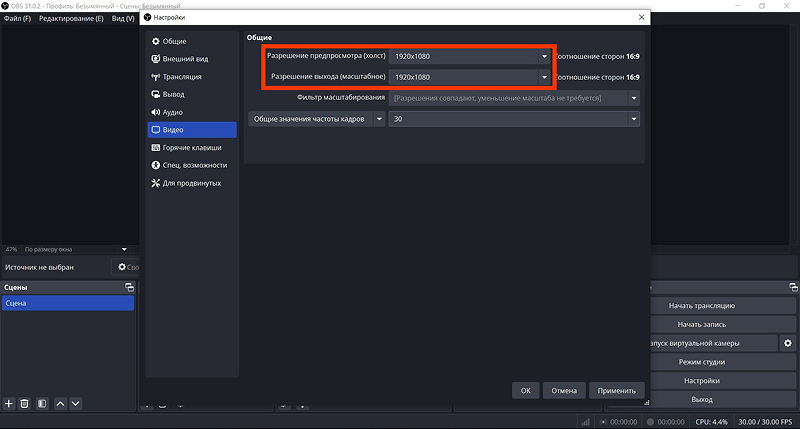Image resolution: width=800 pixels, height=429 pixels.
Task: Open the Редактирование (E) menu
Action: tap(71, 18)
